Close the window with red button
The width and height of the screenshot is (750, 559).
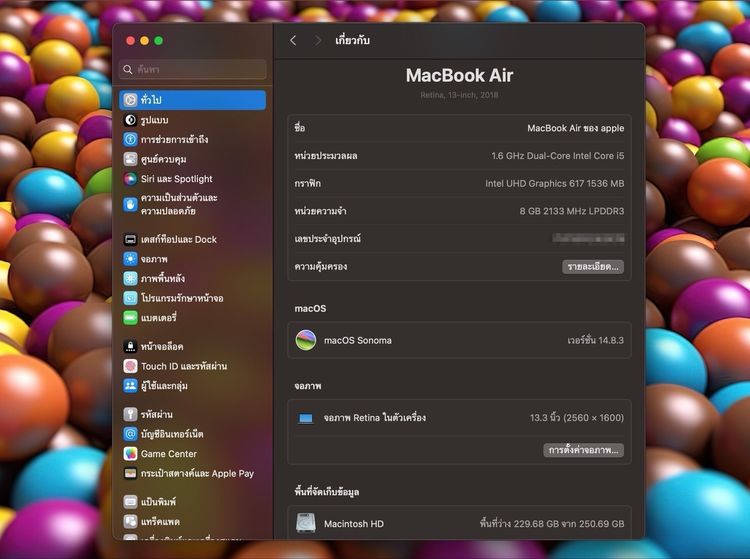130,41
